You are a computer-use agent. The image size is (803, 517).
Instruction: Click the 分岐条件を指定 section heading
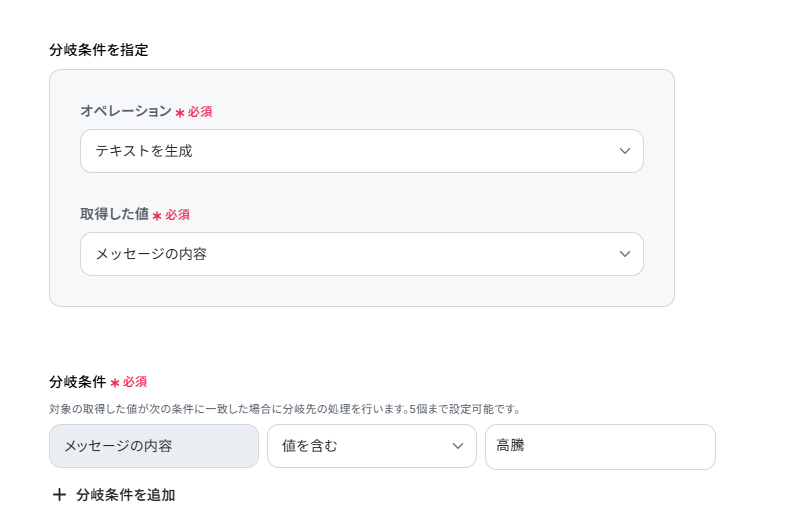tap(99, 50)
